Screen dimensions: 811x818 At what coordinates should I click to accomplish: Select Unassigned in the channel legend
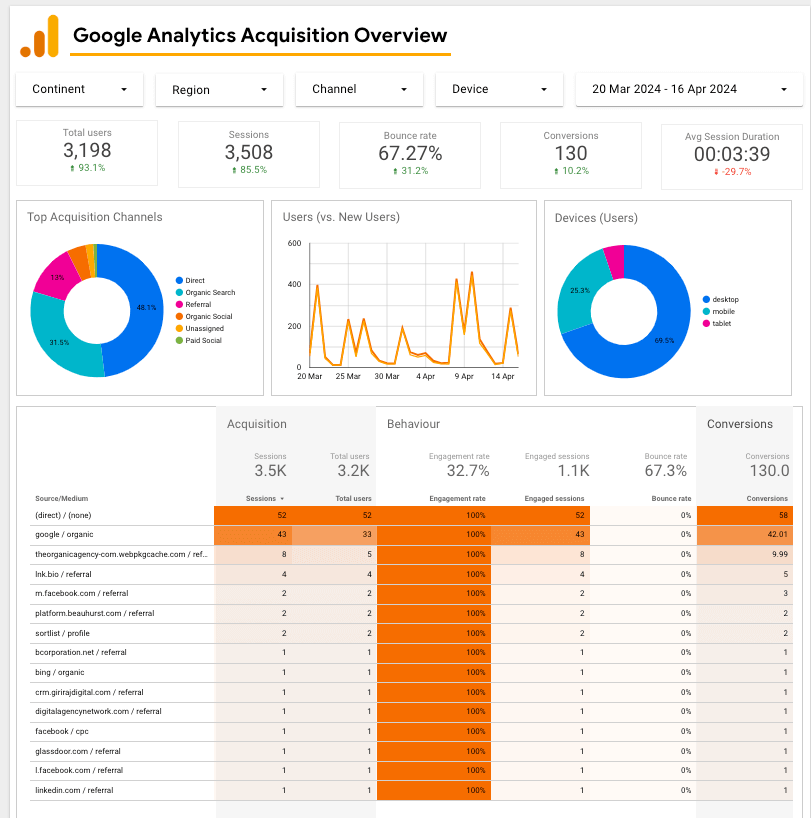click(x=200, y=329)
